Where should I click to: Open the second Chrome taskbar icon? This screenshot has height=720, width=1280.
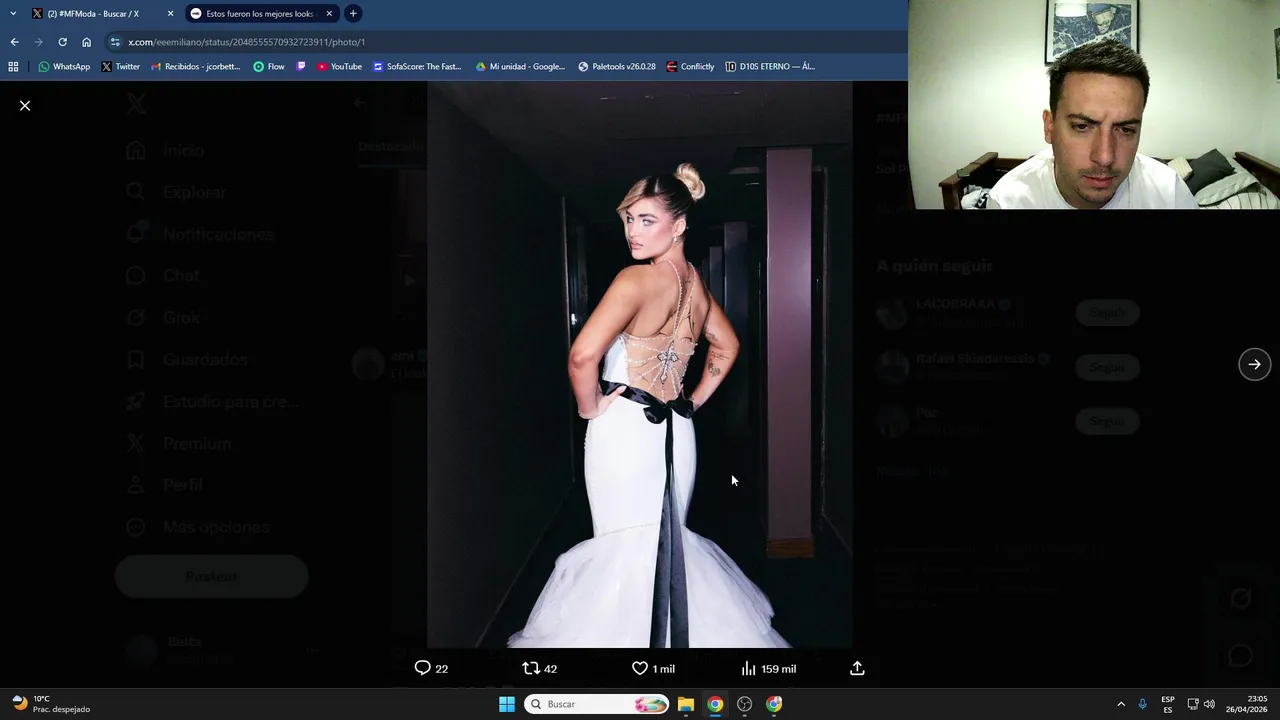coord(774,704)
